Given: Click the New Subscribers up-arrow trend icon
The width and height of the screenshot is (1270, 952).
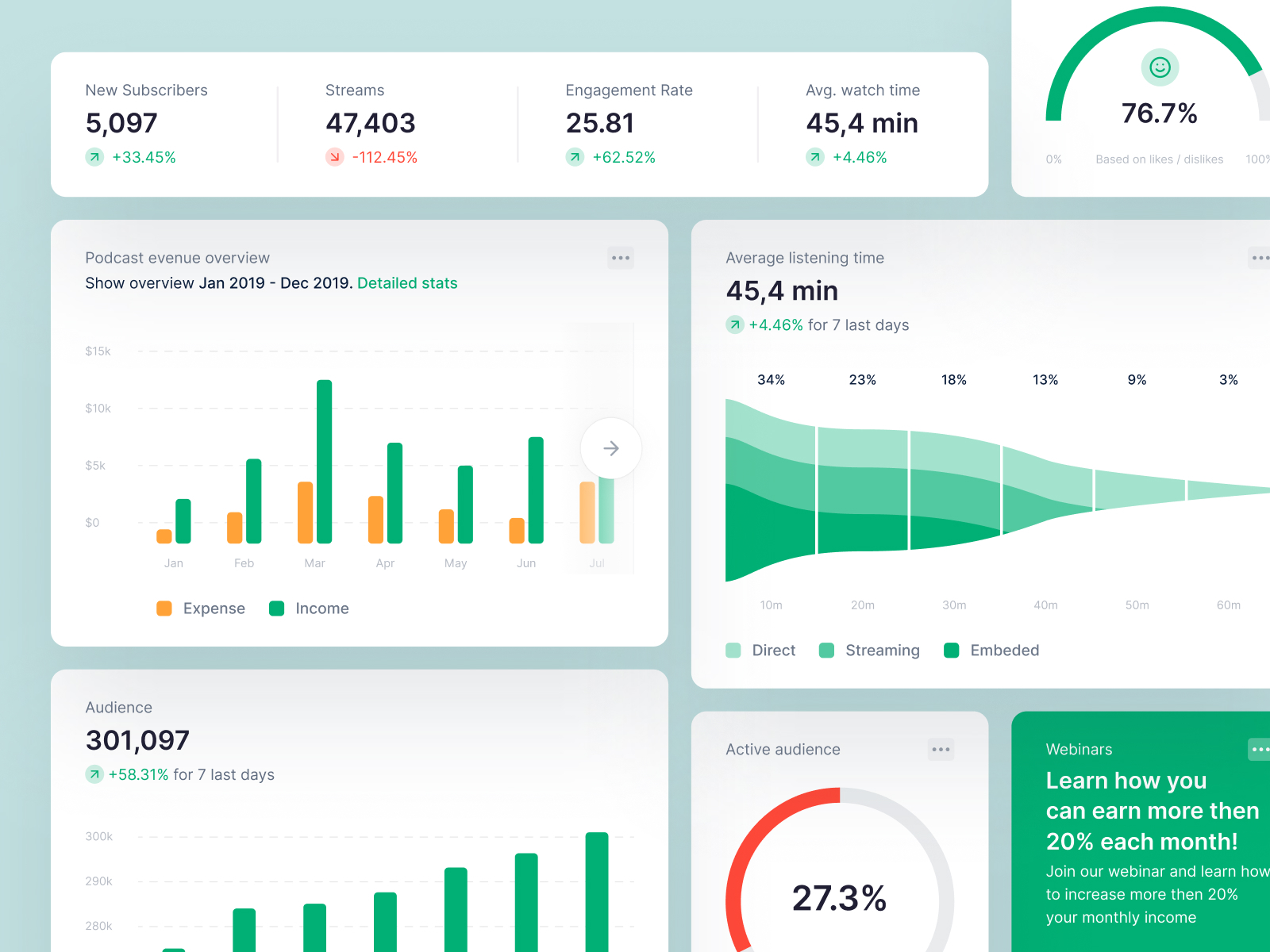Looking at the screenshot, I should tap(94, 157).
